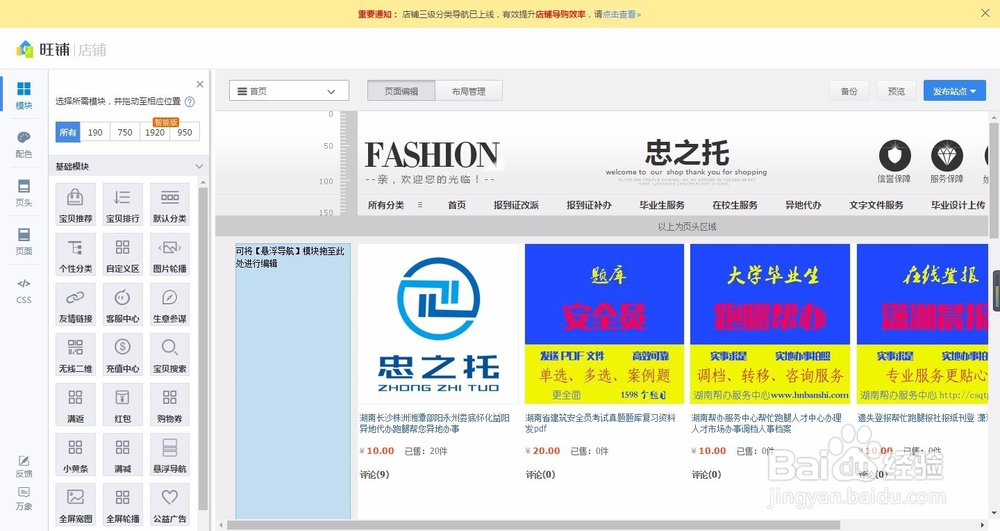Screen dimensions: 1000x531
Task: Open the 配色 color scheme panel
Action: click(24, 144)
